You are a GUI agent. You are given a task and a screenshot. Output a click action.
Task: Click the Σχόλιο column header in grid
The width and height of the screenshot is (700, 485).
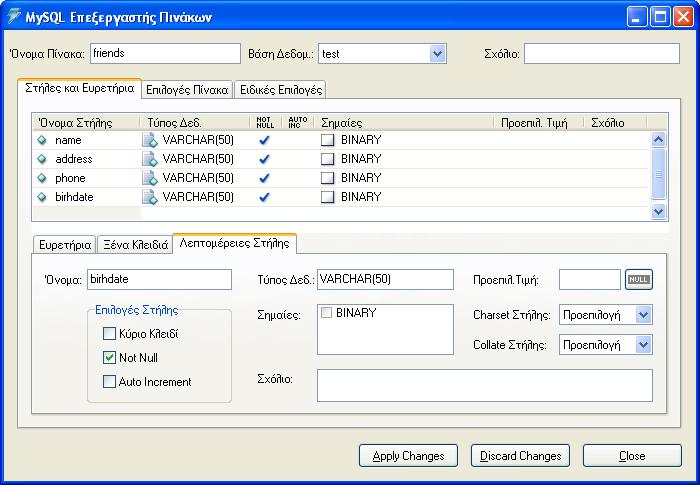coord(615,122)
